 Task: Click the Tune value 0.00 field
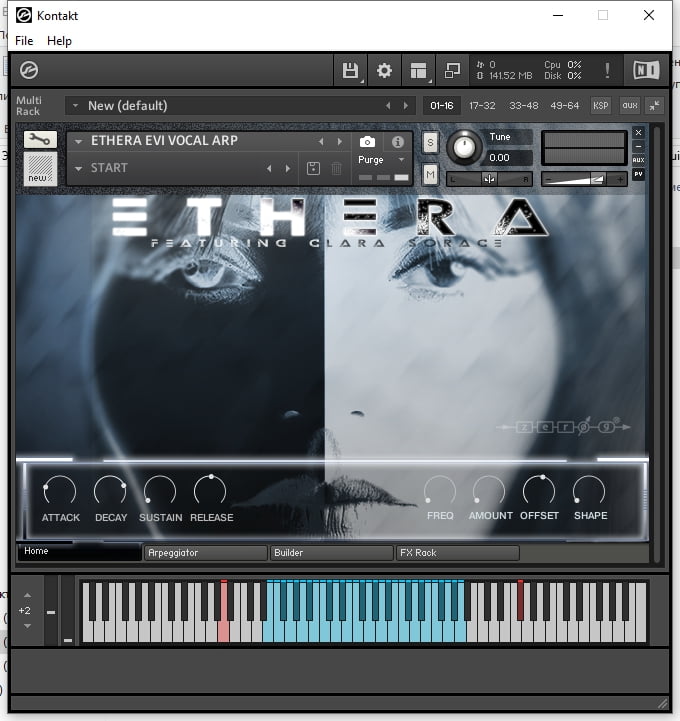click(x=507, y=158)
